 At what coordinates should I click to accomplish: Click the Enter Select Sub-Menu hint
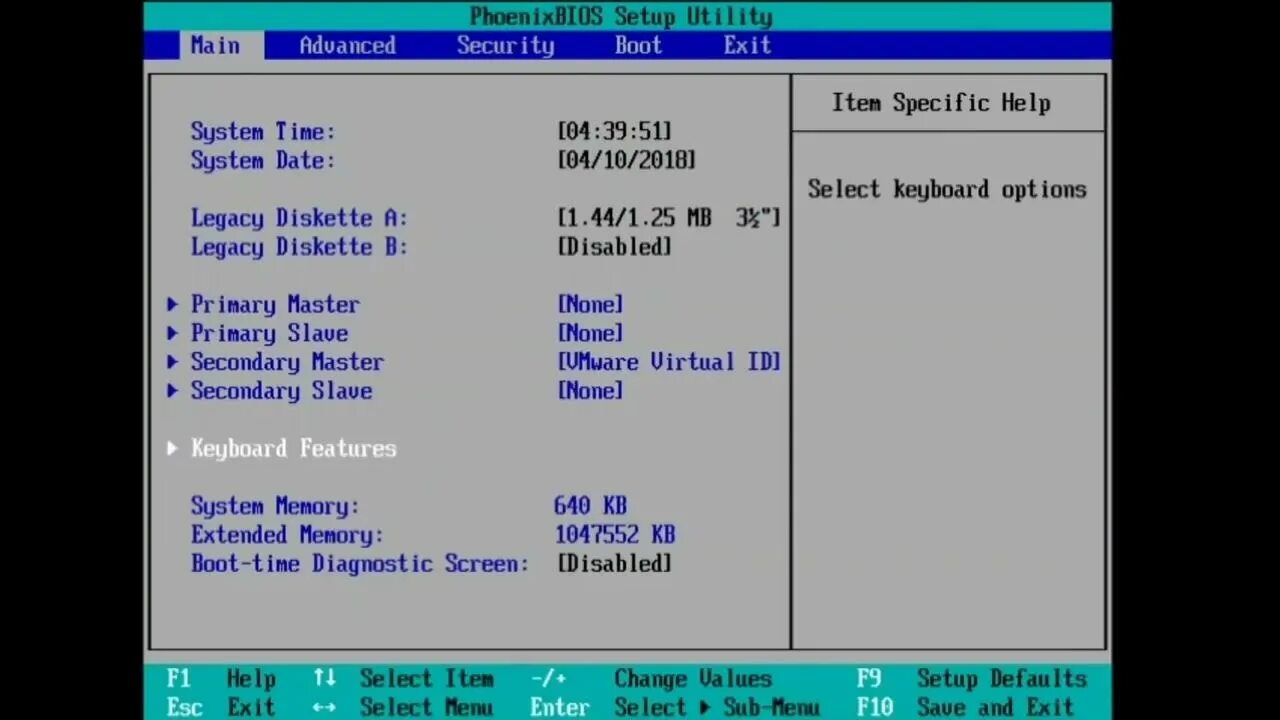(x=675, y=708)
